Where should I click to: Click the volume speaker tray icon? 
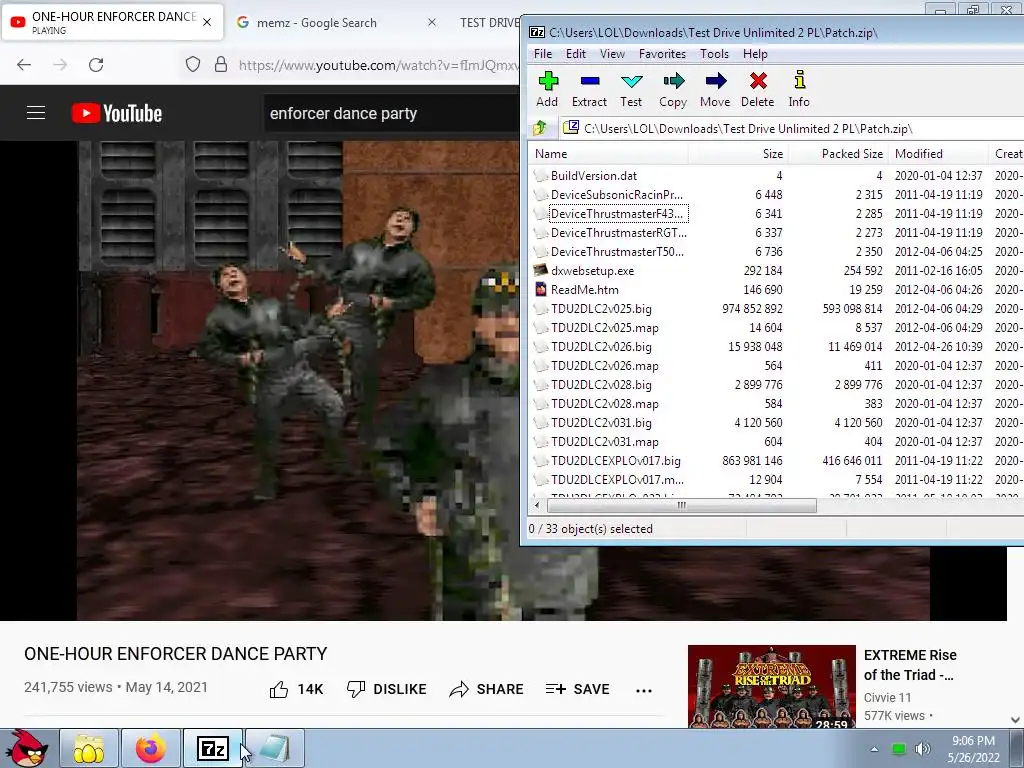point(923,749)
